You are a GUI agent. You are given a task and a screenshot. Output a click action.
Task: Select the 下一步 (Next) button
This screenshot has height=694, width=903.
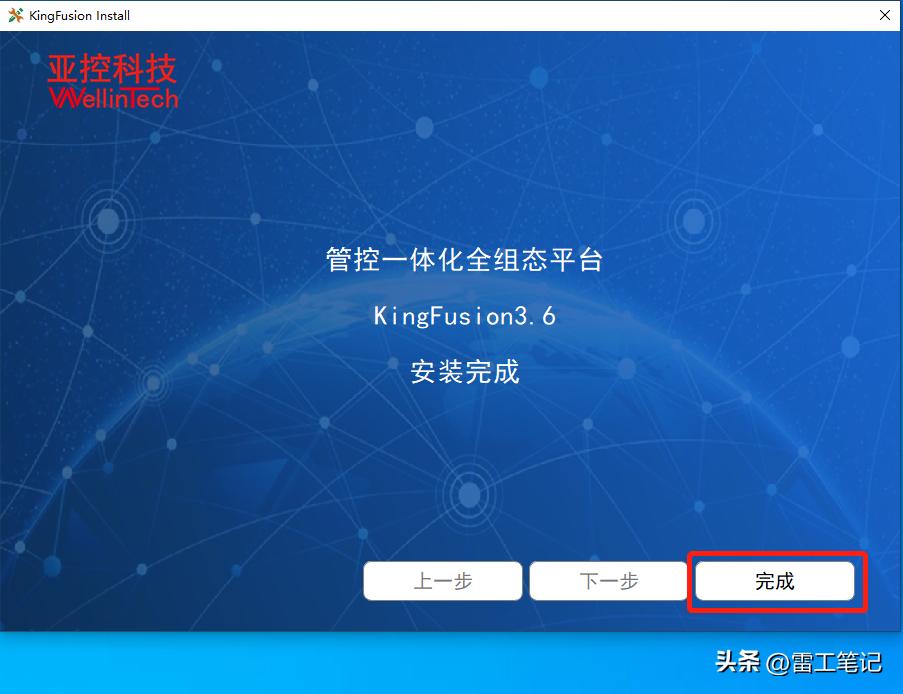tap(608, 581)
